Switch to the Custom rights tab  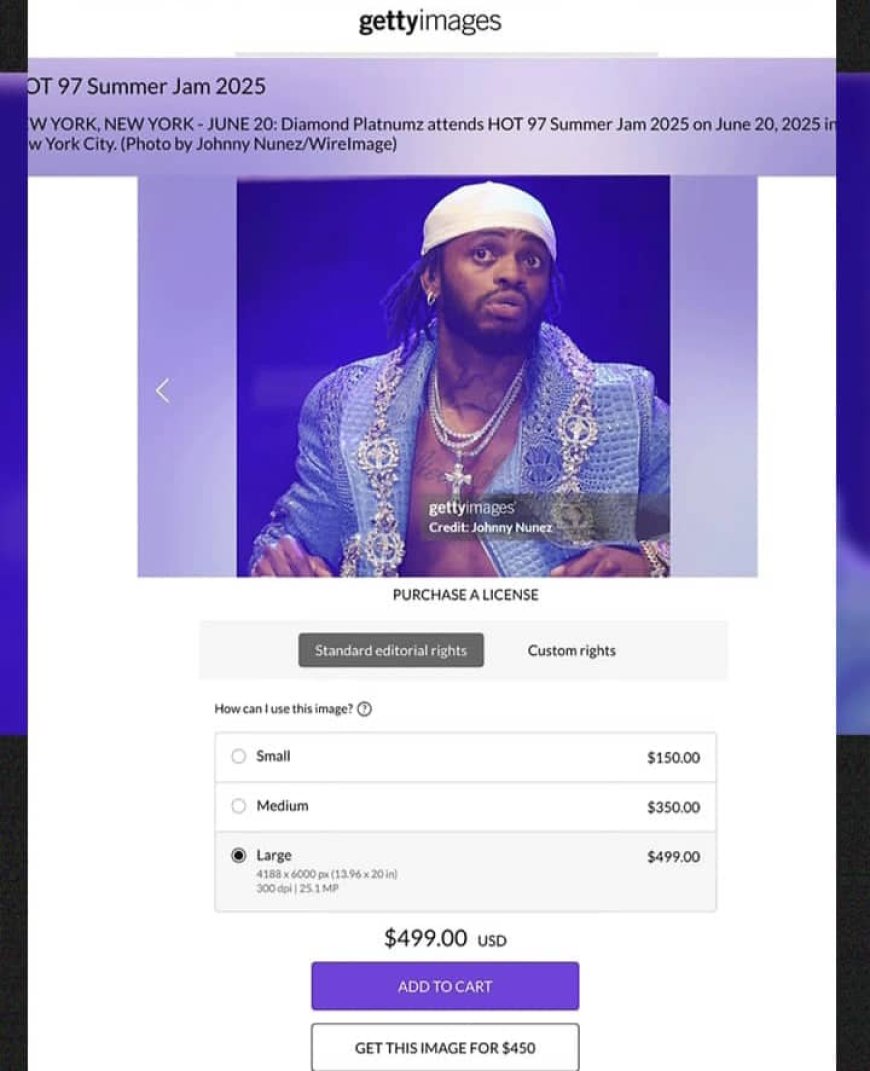[x=572, y=650]
